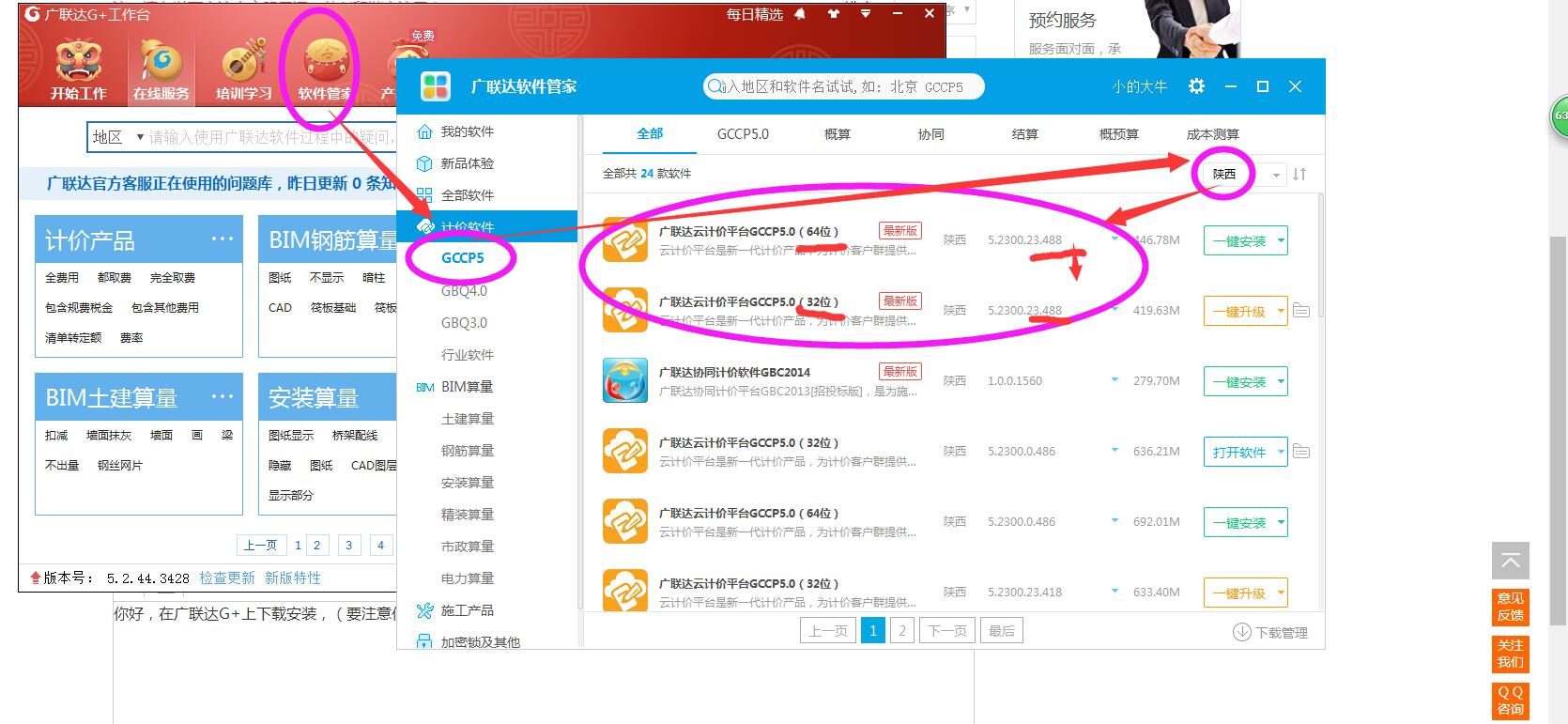Open the 地区 dropdown in G+ workbench
The image size is (1568, 724).
coord(116,137)
